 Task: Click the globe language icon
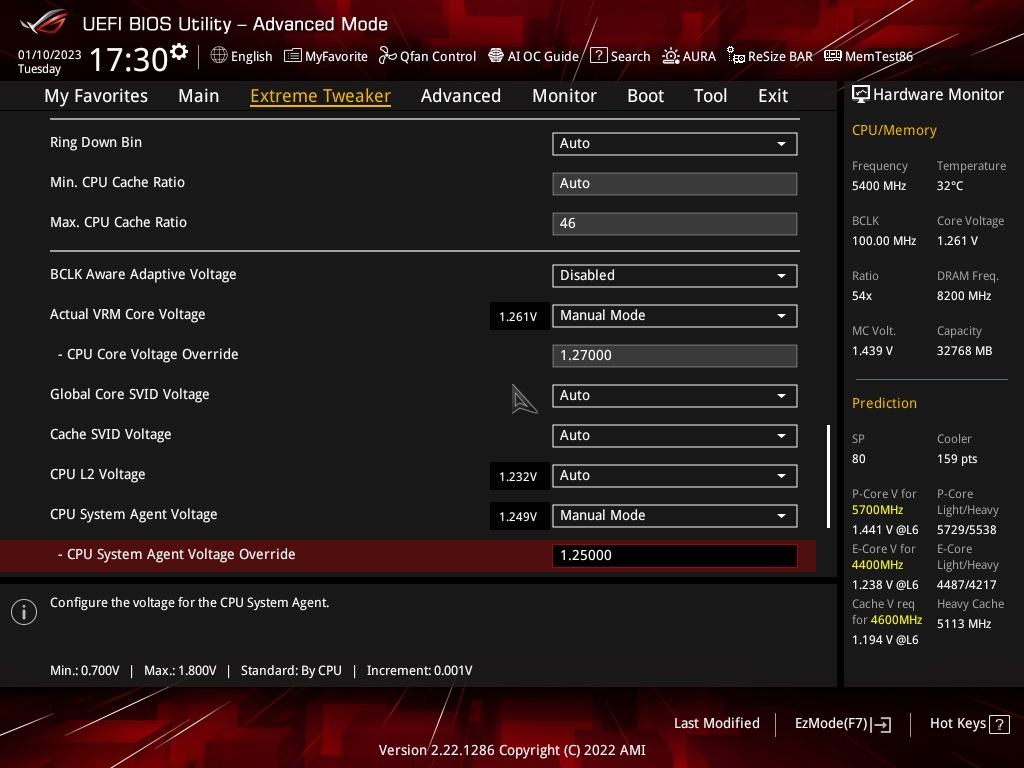(x=219, y=56)
